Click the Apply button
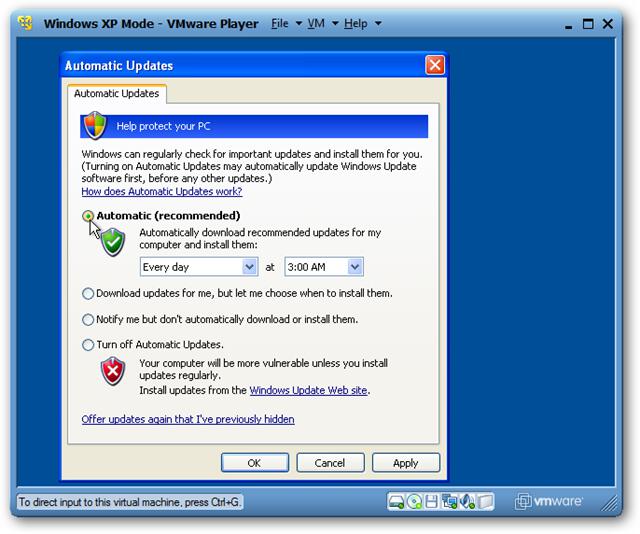Viewport: 640px width, 534px height. click(406, 463)
